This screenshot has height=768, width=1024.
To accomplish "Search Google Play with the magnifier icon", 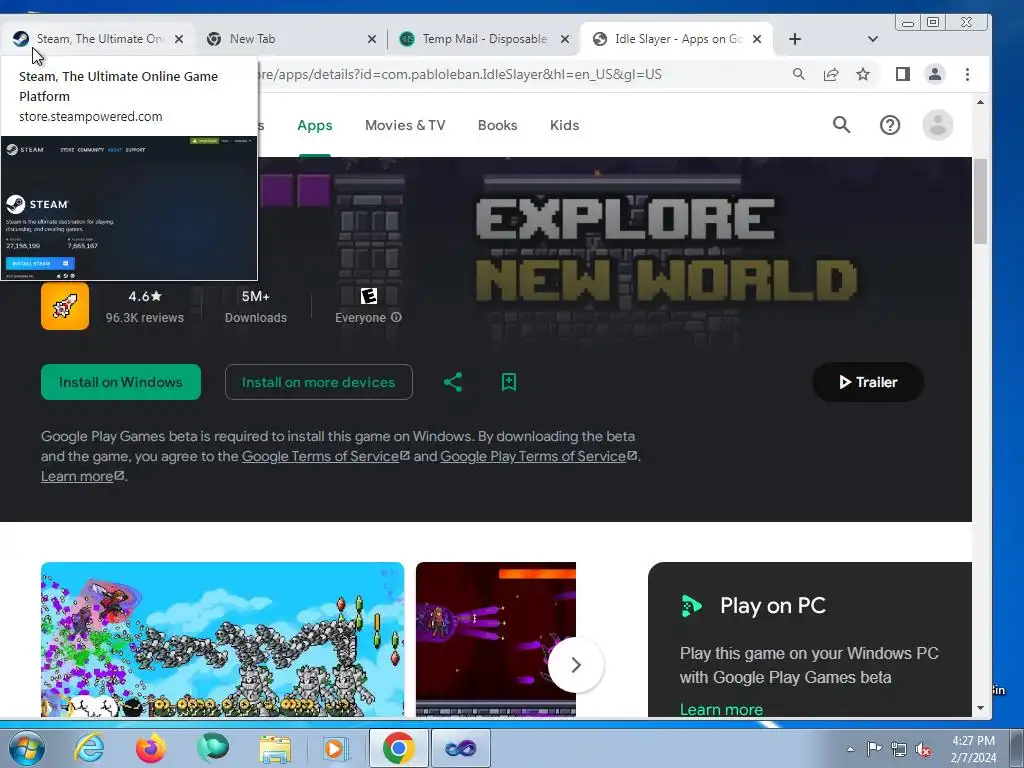I will [x=842, y=125].
